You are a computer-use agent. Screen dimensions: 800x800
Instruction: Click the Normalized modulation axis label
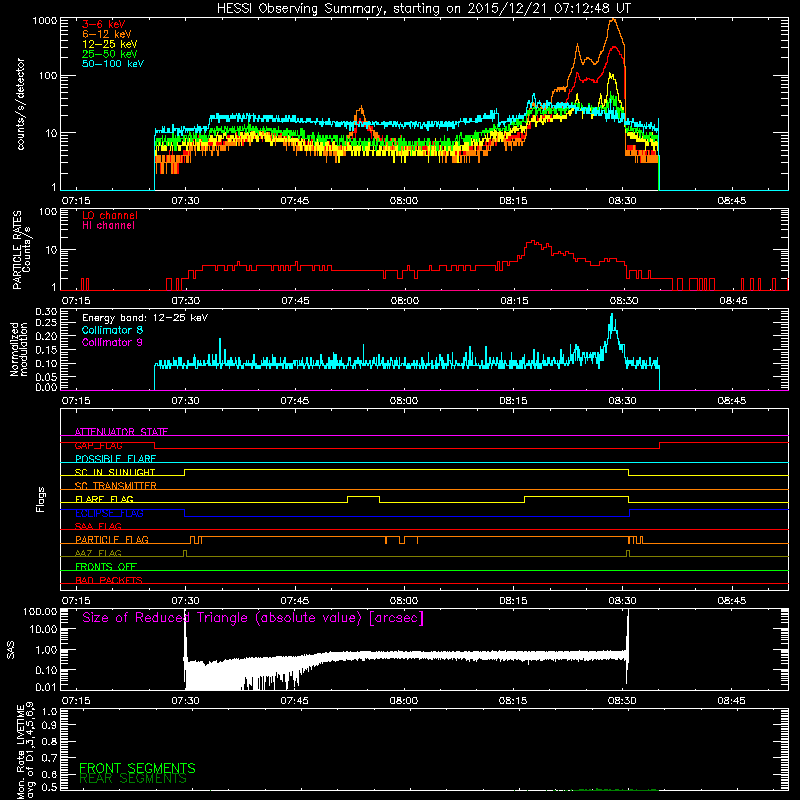[18, 349]
